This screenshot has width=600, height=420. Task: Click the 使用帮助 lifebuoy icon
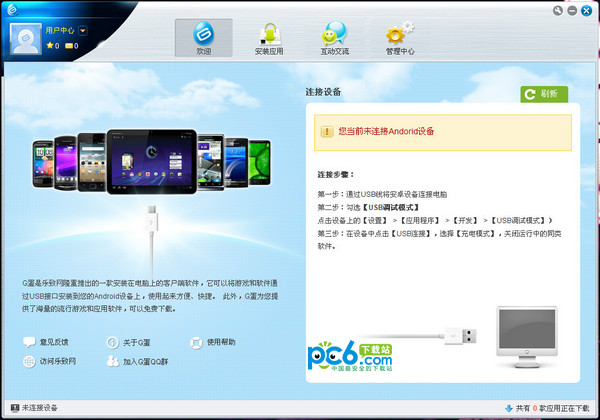coord(196,343)
